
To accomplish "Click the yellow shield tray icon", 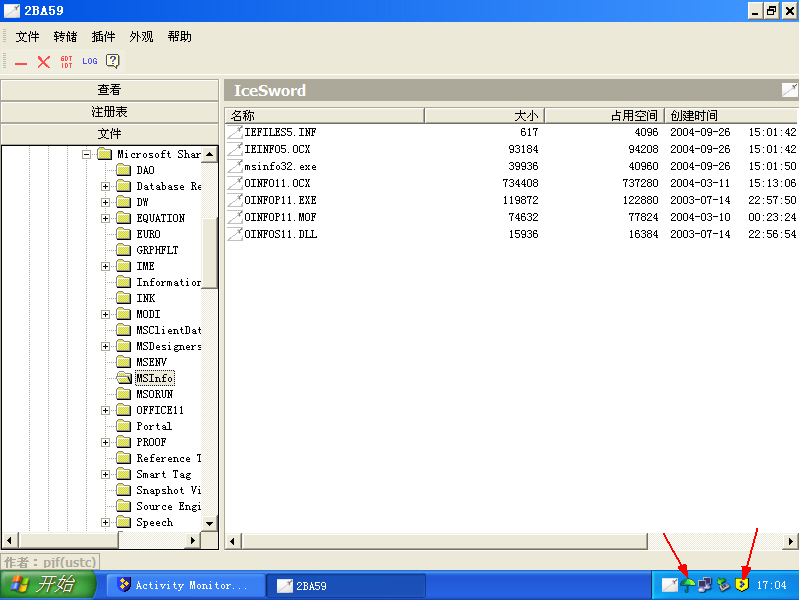I will (742, 585).
